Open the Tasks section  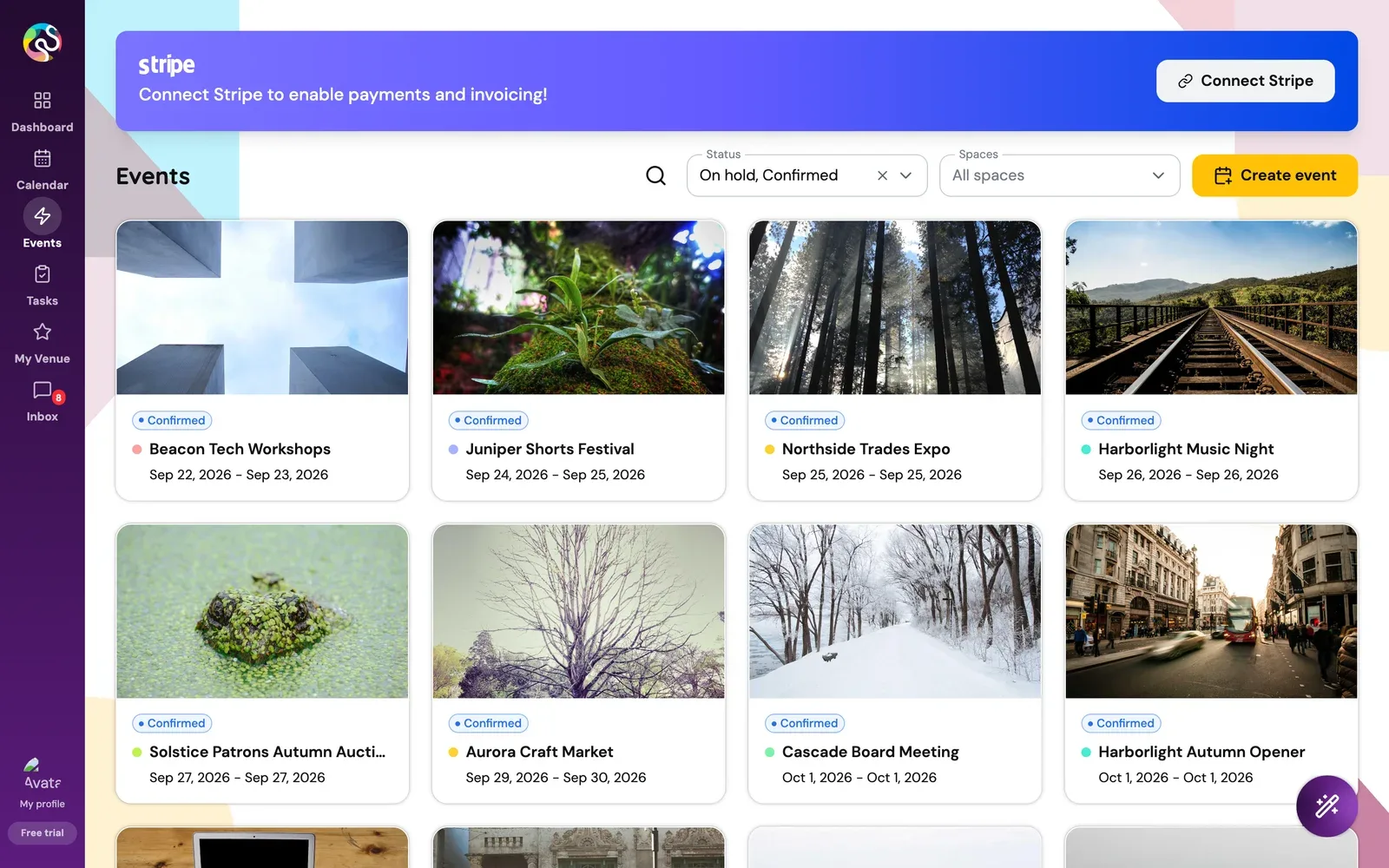coord(42,286)
